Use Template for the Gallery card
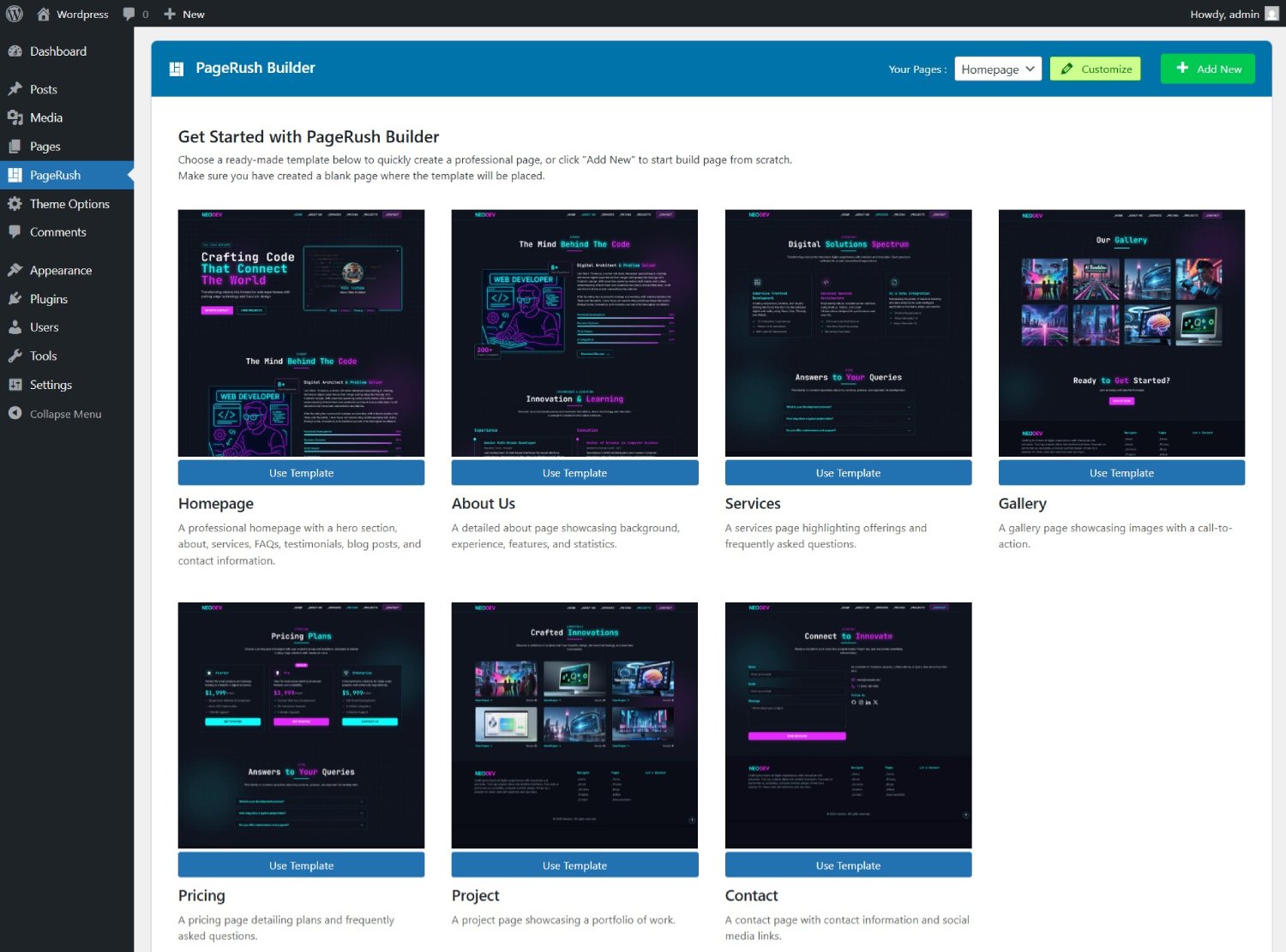Viewport: 1286px width, 952px height. (1121, 473)
